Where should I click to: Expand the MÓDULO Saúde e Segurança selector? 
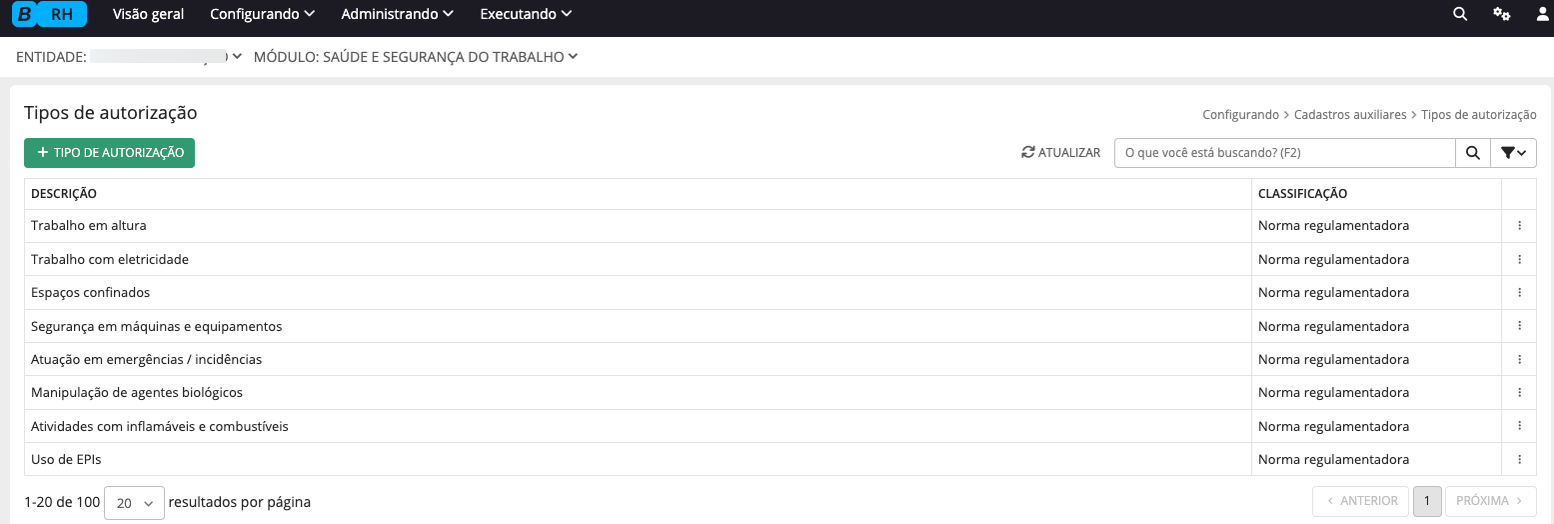tap(416, 57)
